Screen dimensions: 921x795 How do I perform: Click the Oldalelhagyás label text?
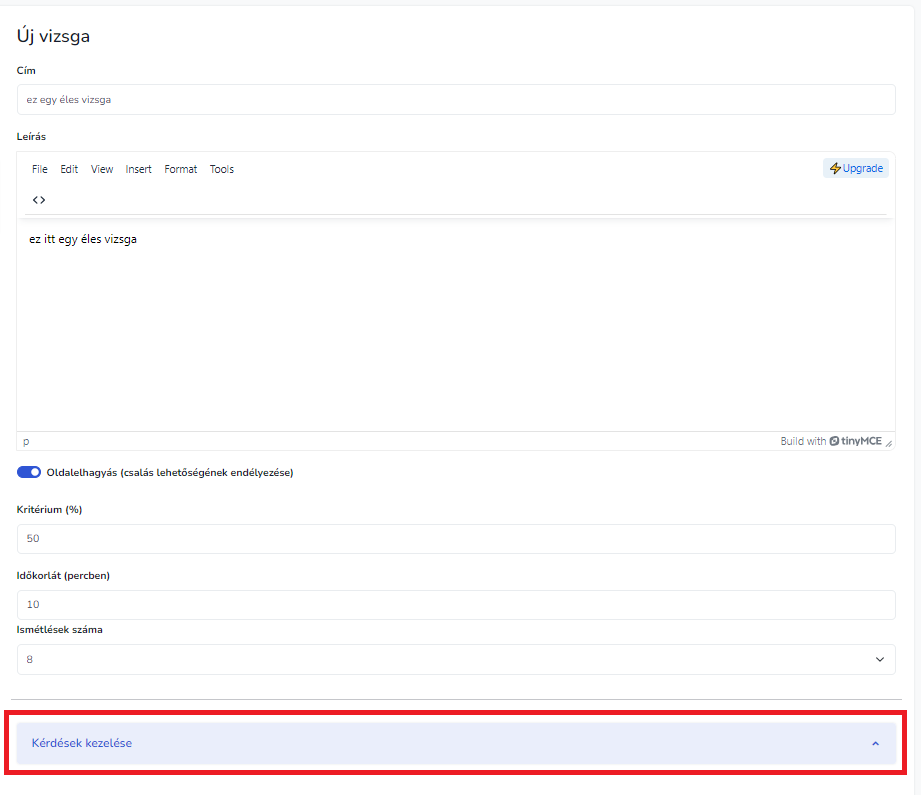click(x=170, y=472)
